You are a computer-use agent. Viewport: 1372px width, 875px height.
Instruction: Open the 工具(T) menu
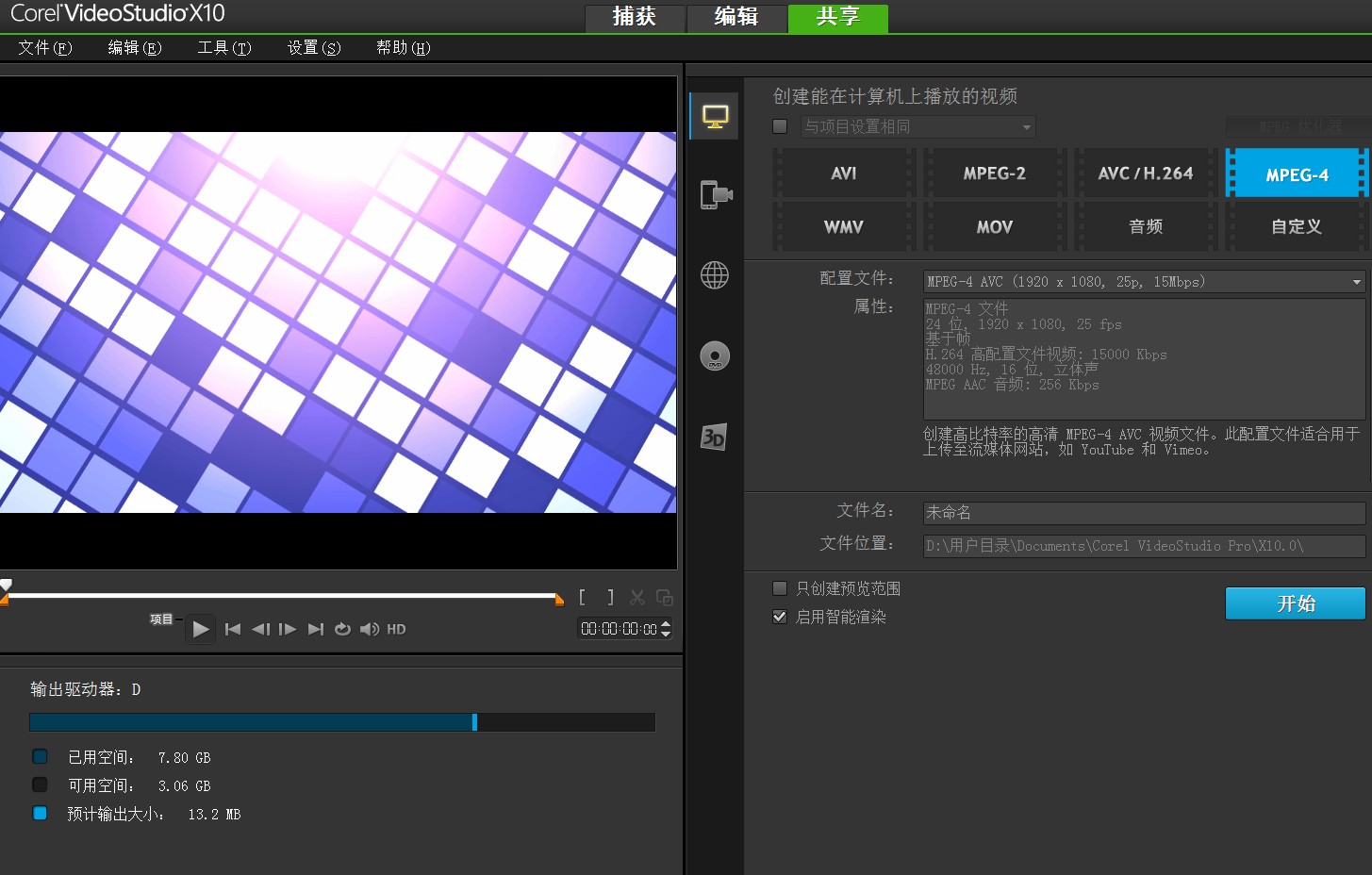click(x=224, y=48)
